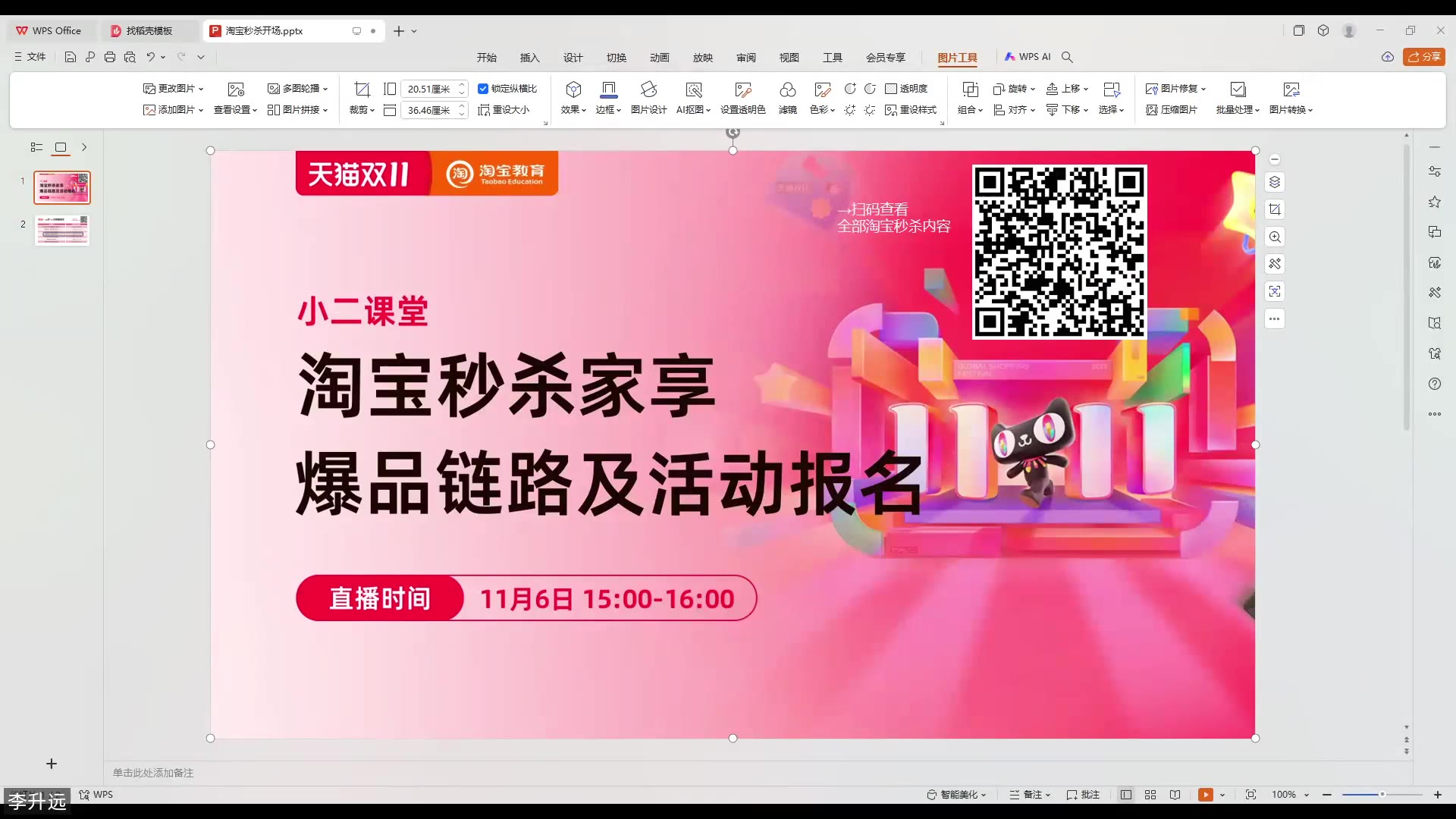Select the 图片设计 tool
Image resolution: width=1456 pixels, height=819 pixels.
coord(648,99)
